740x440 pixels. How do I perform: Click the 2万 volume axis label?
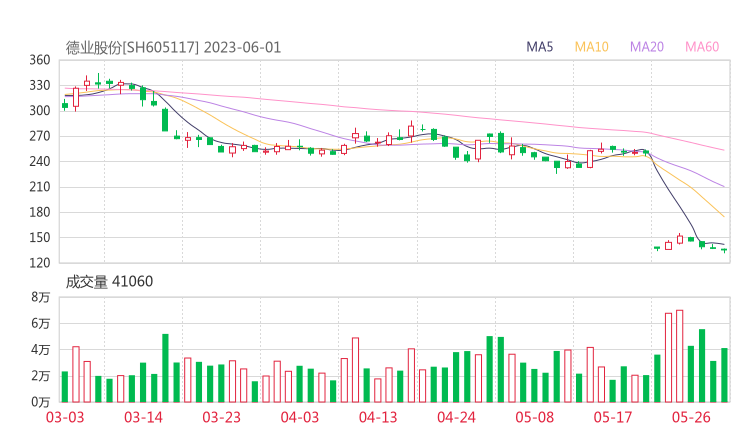tap(41, 376)
